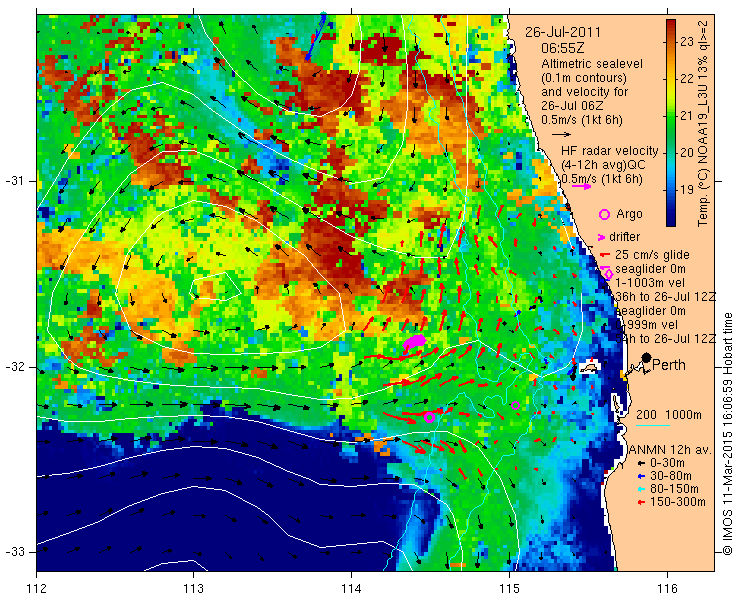Click the time text 06:55Z
The width and height of the screenshot is (740, 600).
point(562,49)
